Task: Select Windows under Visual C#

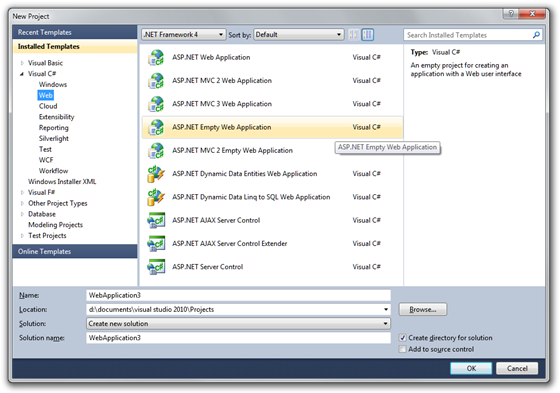Action: click(53, 85)
